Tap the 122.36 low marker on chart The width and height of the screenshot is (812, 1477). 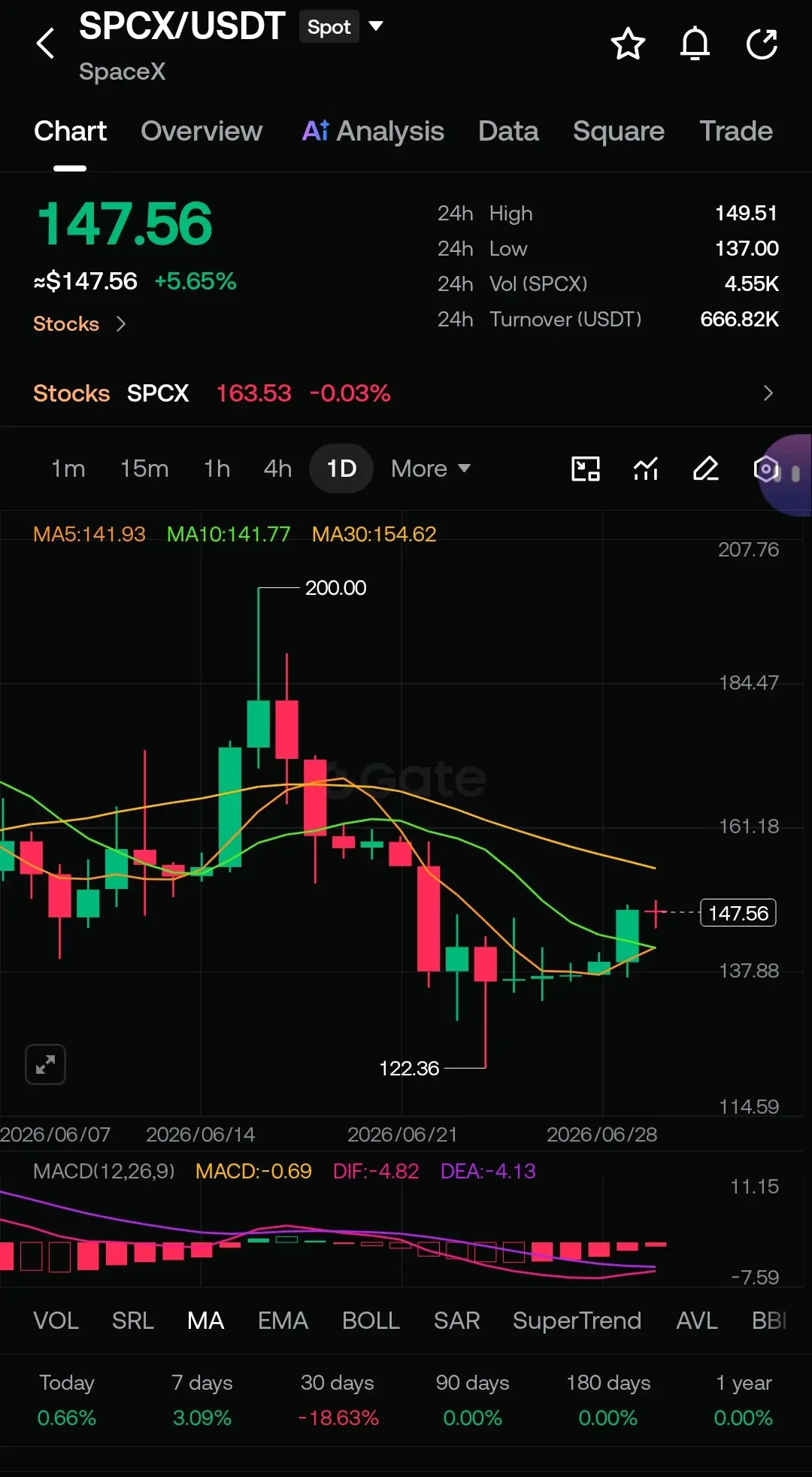click(409, 1069)
